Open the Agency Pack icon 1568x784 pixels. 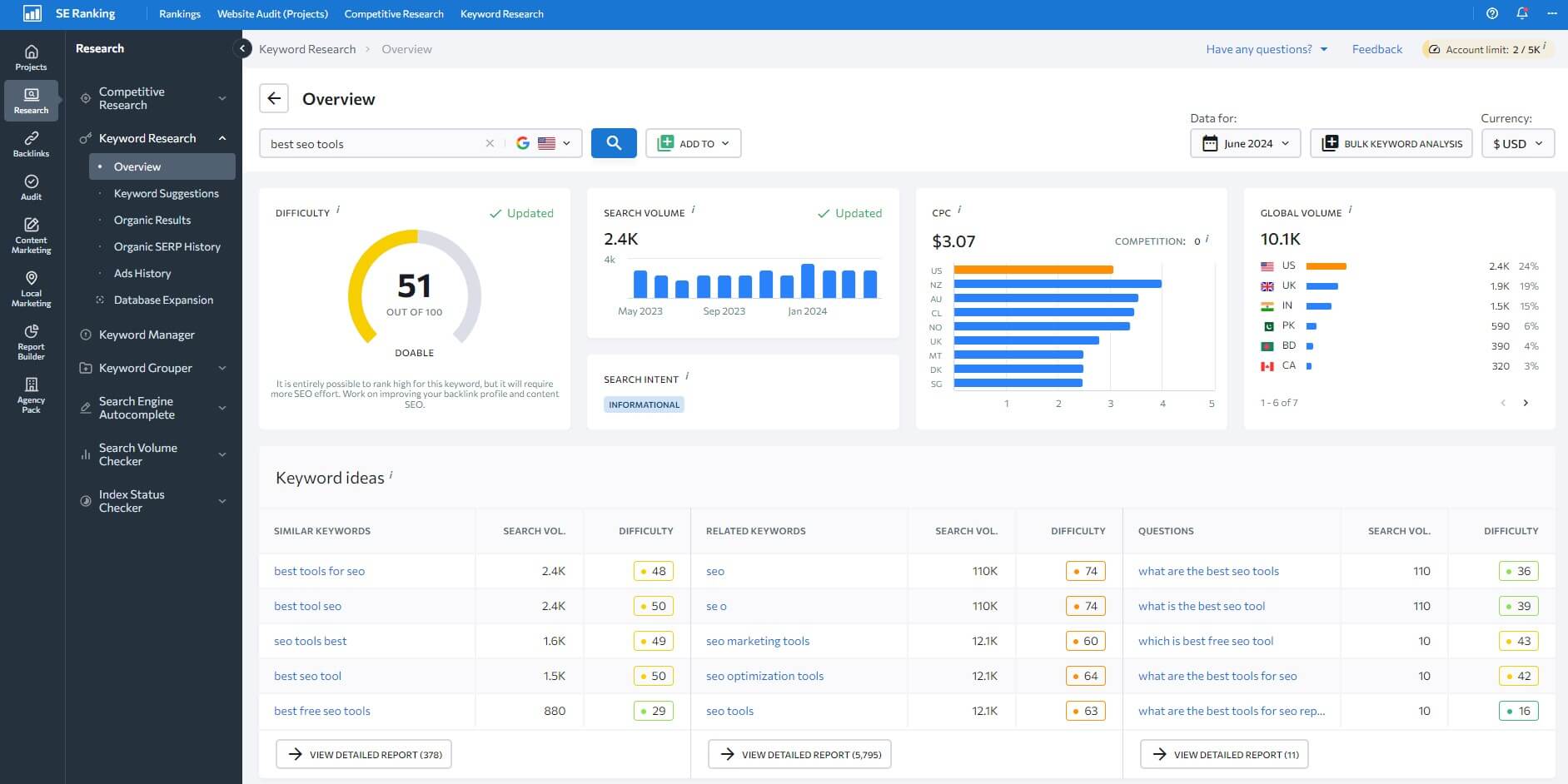pyautogui.click(x=31, y=395)
